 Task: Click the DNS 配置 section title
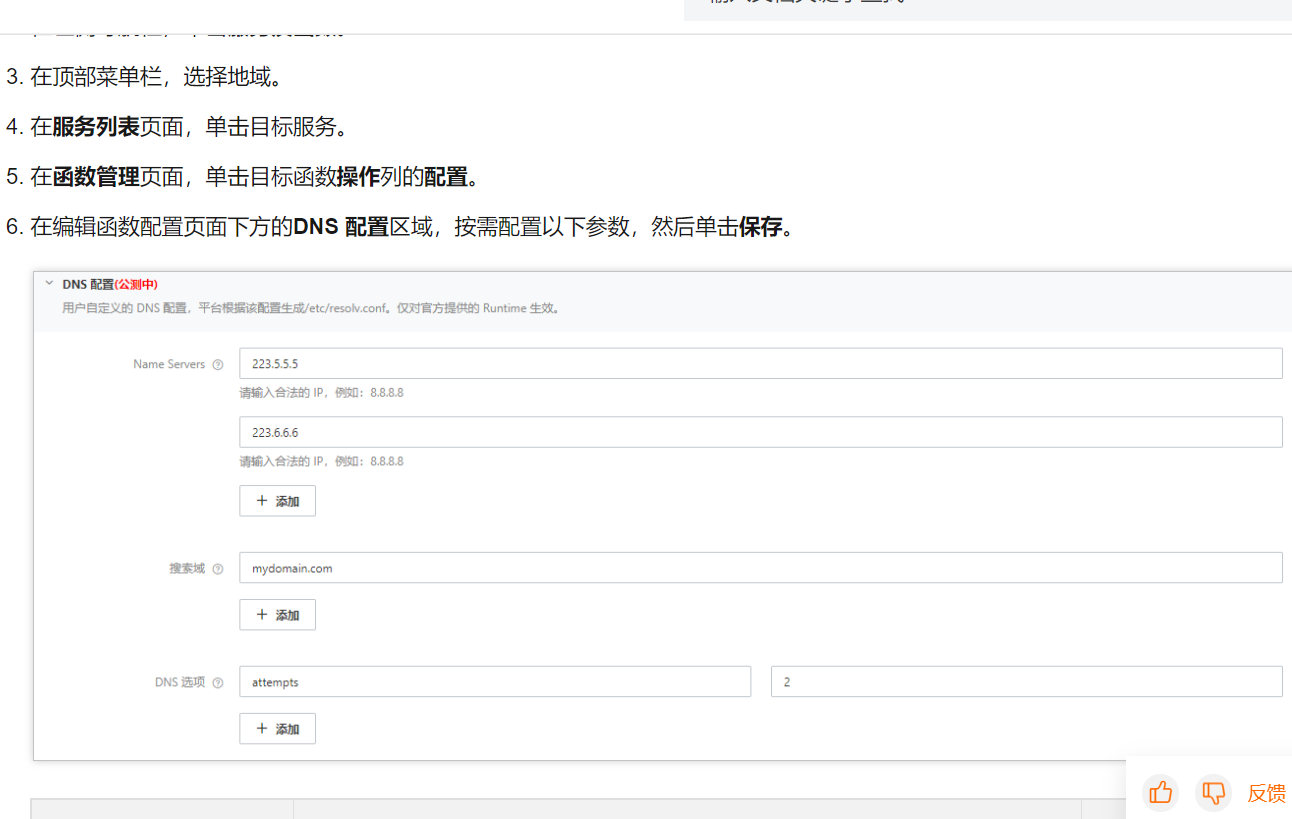point(88,284)
